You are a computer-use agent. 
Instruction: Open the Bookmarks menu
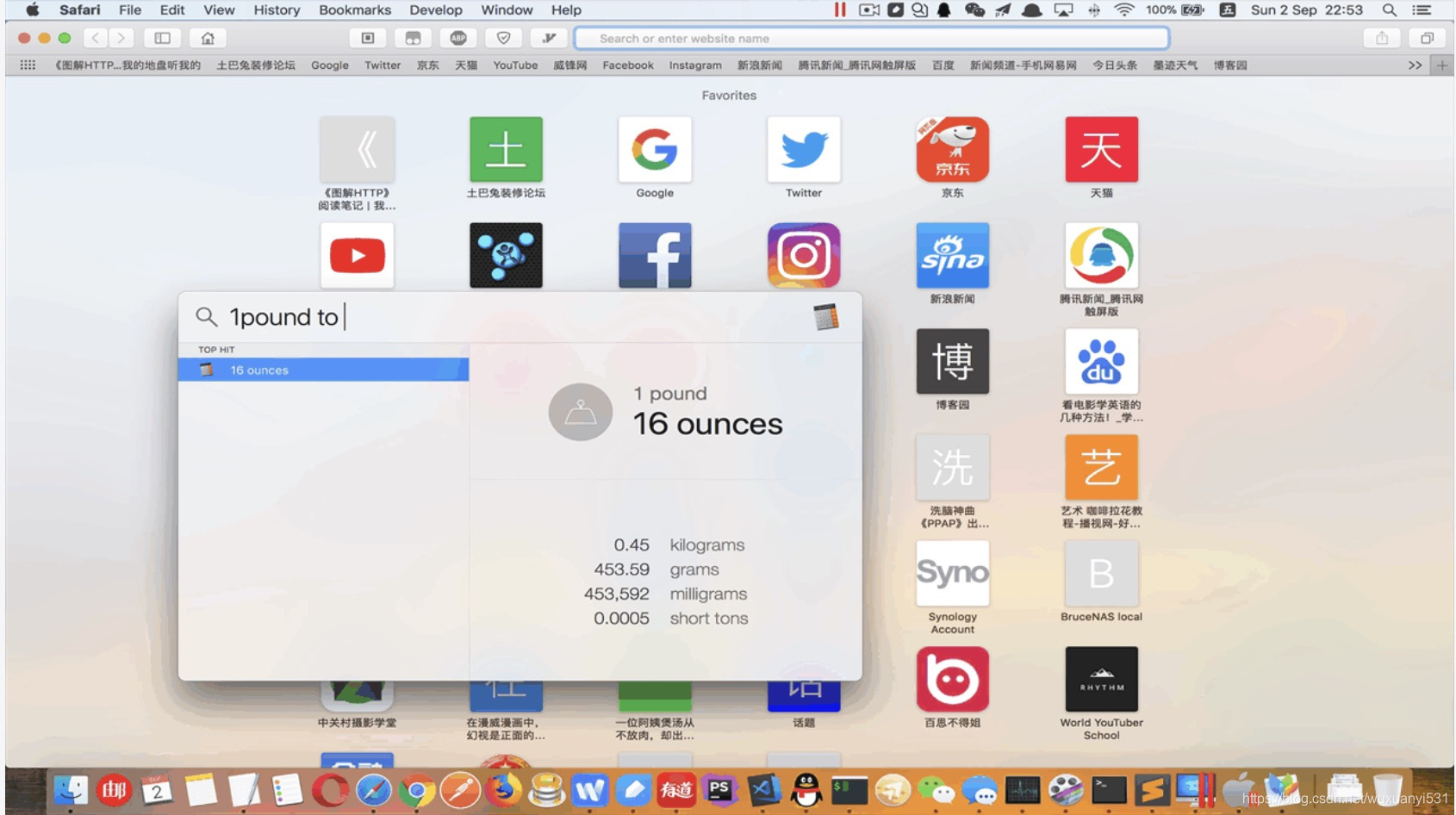pos(355,9)
